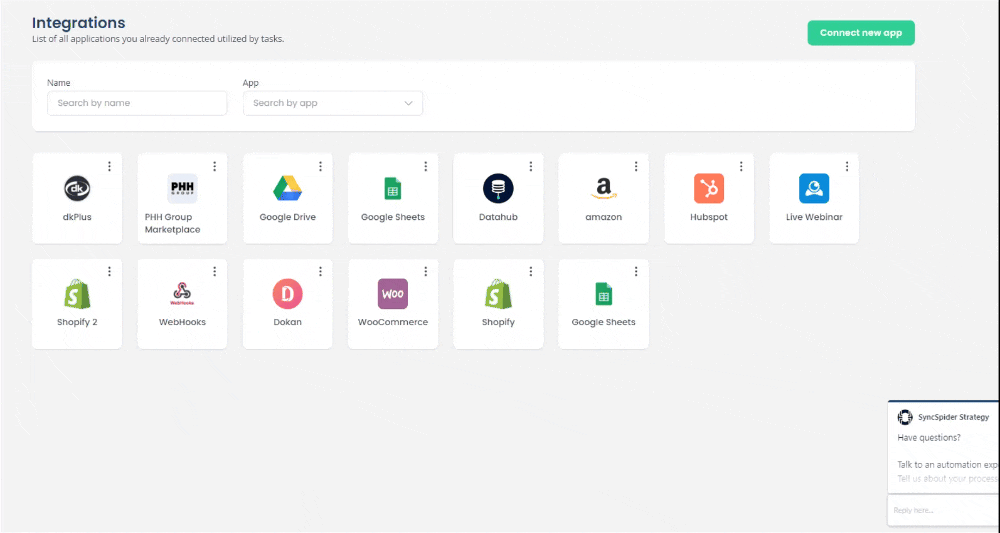Click the WooCommerce card label
The height and width of the screenshot is (533, 1000).
[393, 322]
